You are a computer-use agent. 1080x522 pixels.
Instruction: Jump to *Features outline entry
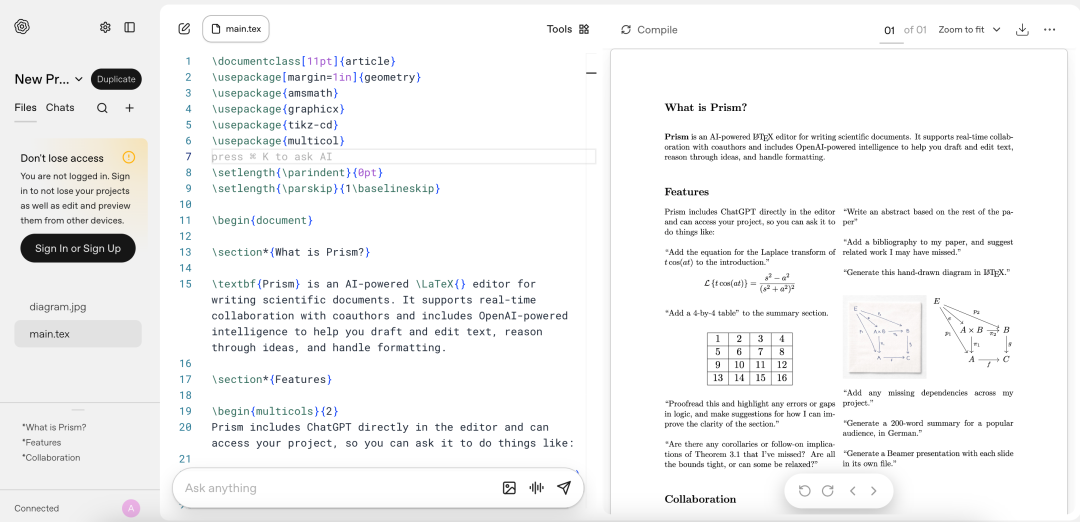click(x=41, y=442)
